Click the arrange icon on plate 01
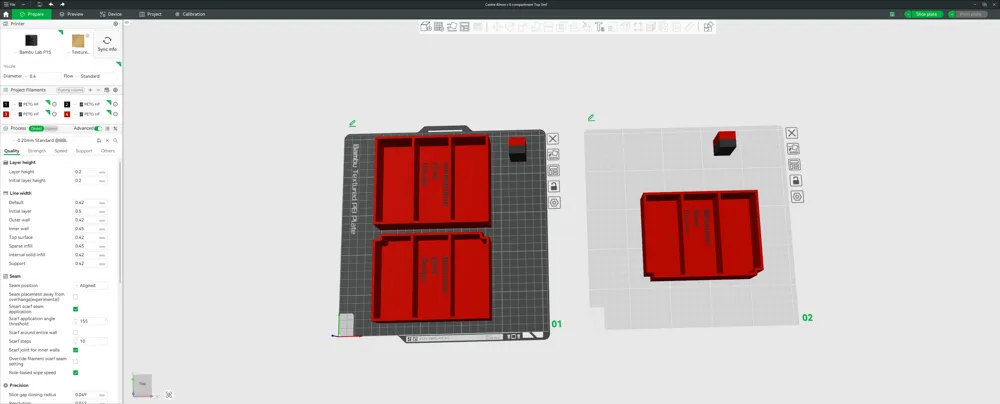The width and height of the screenshot is (1000, 404). [553, 170]
